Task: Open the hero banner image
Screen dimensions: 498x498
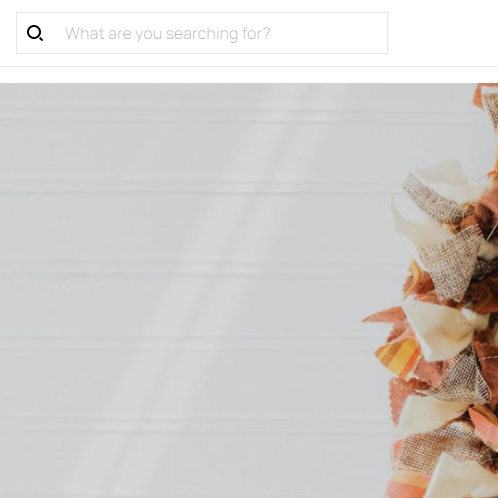Action: (249, 290)
